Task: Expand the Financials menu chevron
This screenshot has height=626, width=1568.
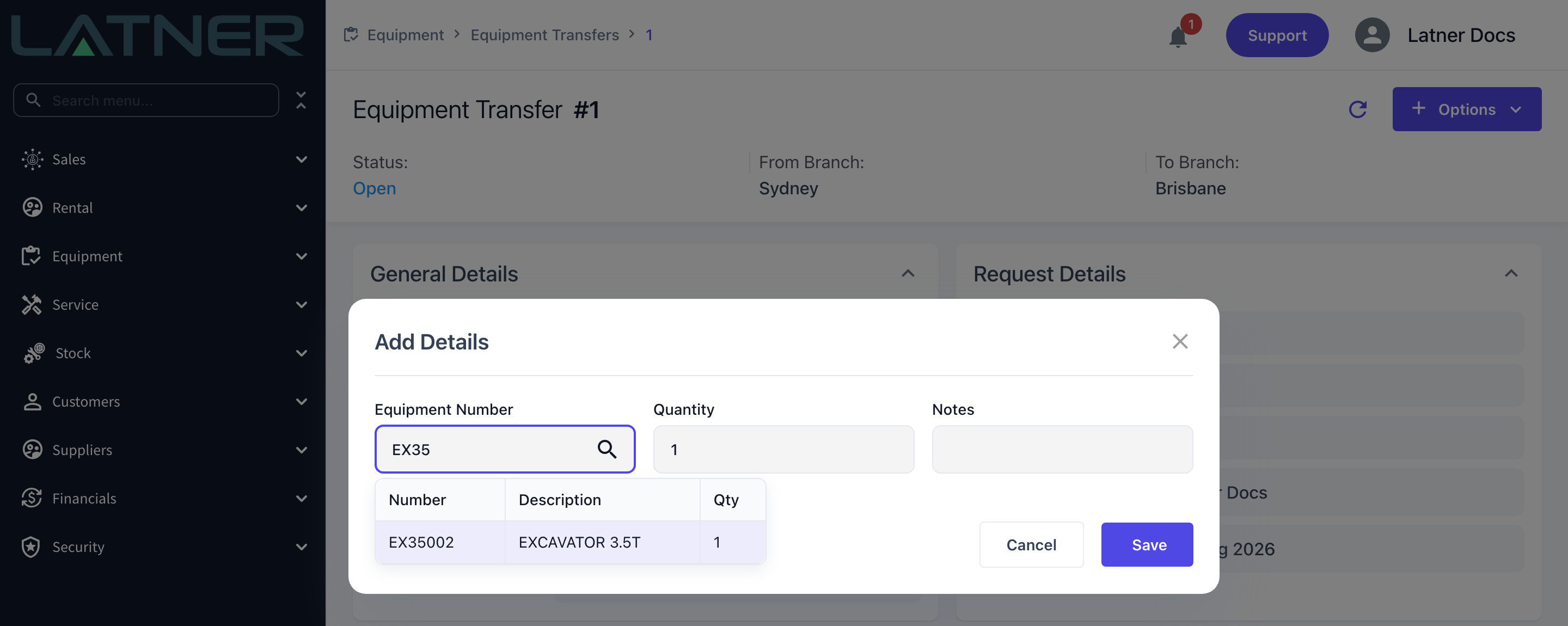Action: 301,498
